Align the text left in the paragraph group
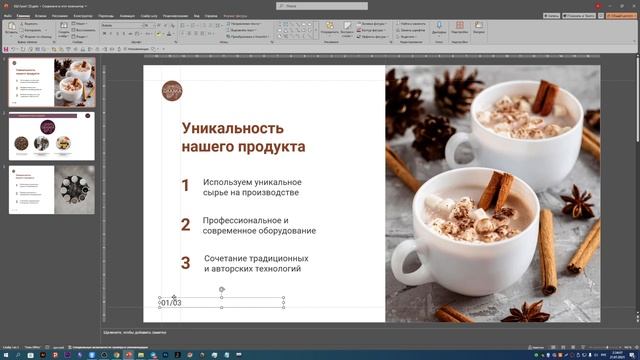This screenshot has width=640, height=360. click(x=183, y=33)
